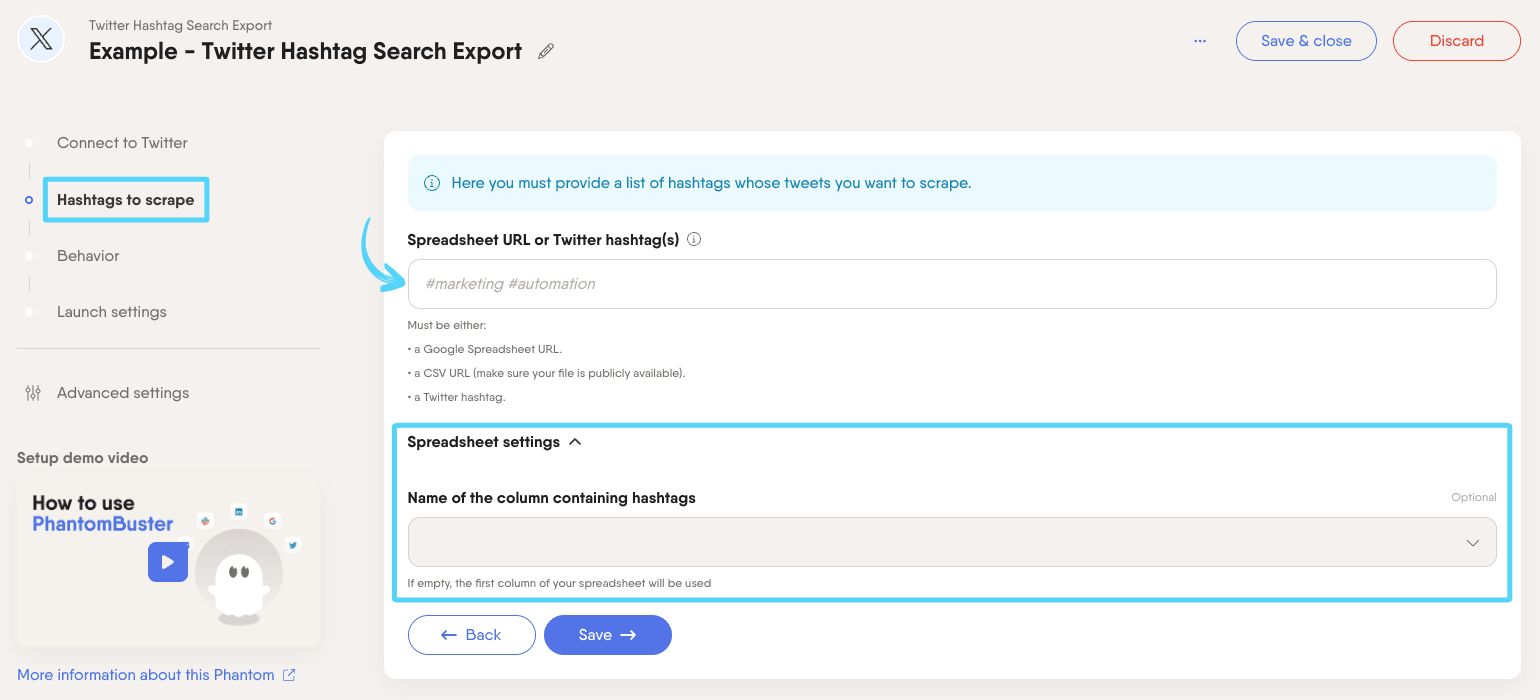Viewport: 1540px width, 700px height.
Task: Click the 'If empty, the first column' note
Action: (x=559, y=583)
